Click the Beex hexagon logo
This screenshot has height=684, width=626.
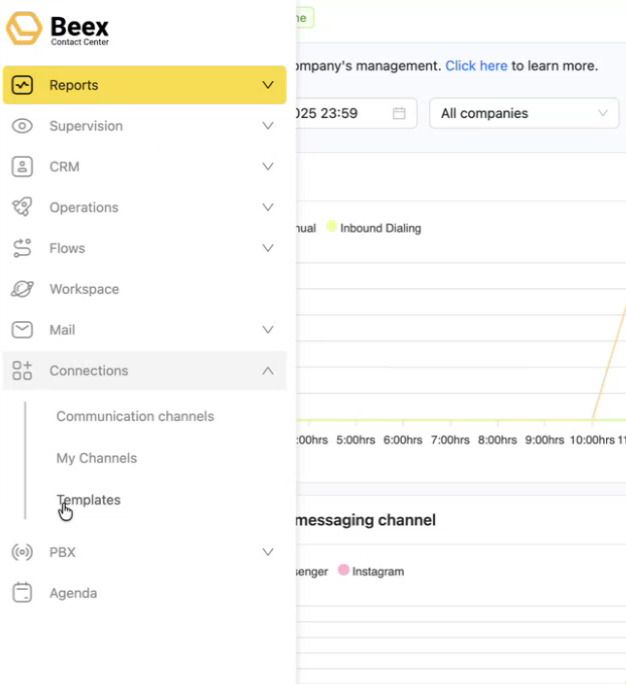coord(24,28)
